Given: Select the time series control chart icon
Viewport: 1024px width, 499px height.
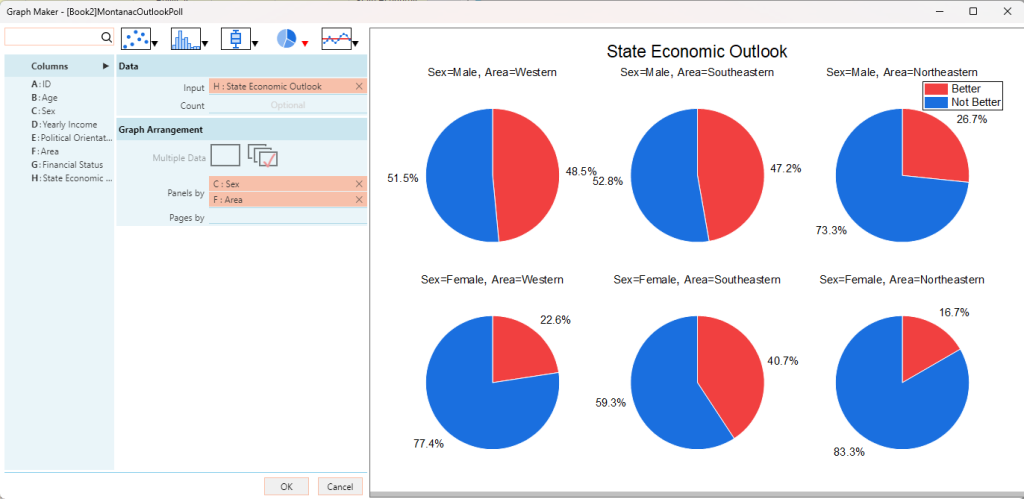Looking at the screenshot, I should (x=336, y=38).
